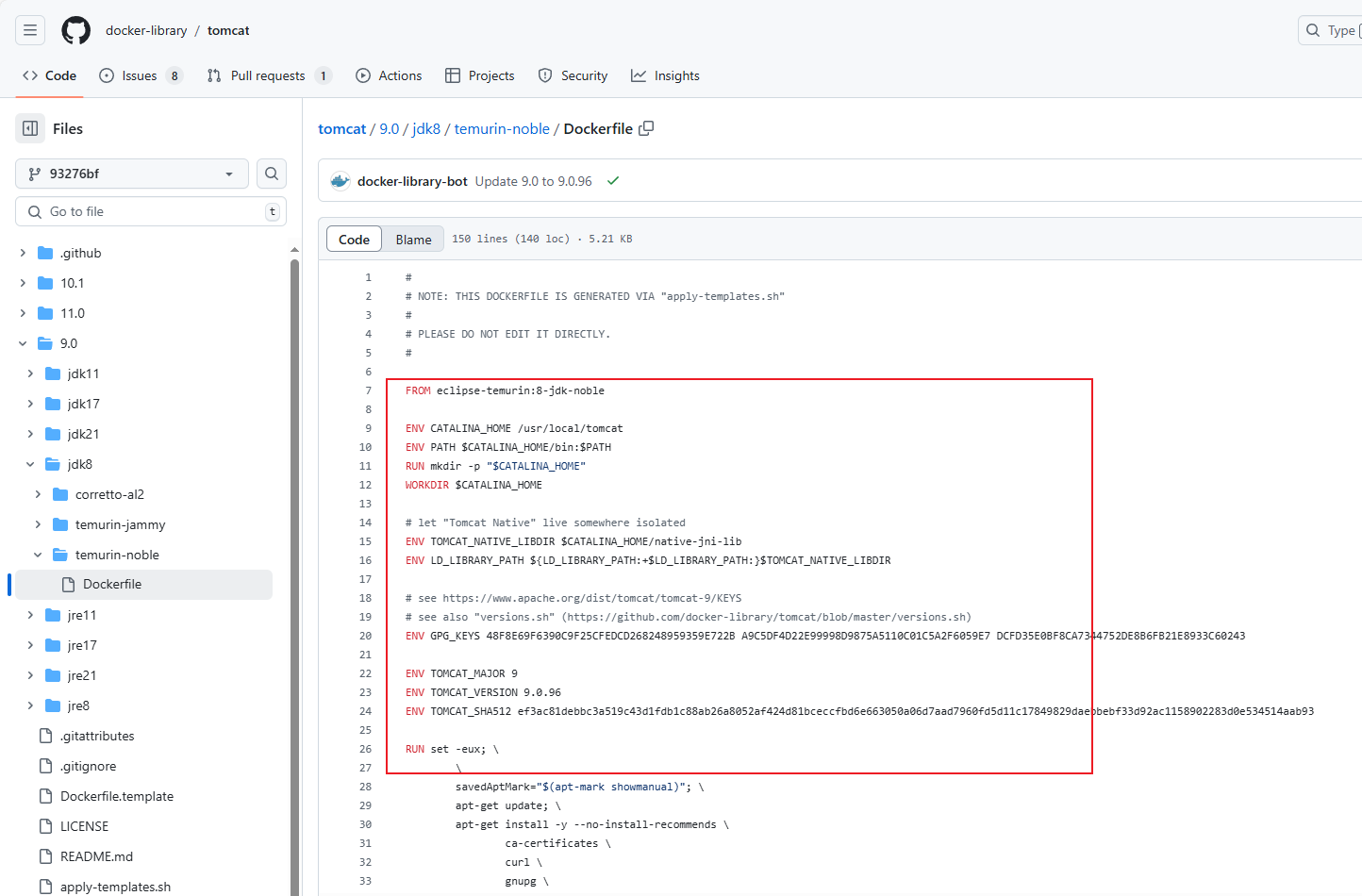Expand the jre11 folder
This screenshot has height=896, width=1362.
point(30,615)
